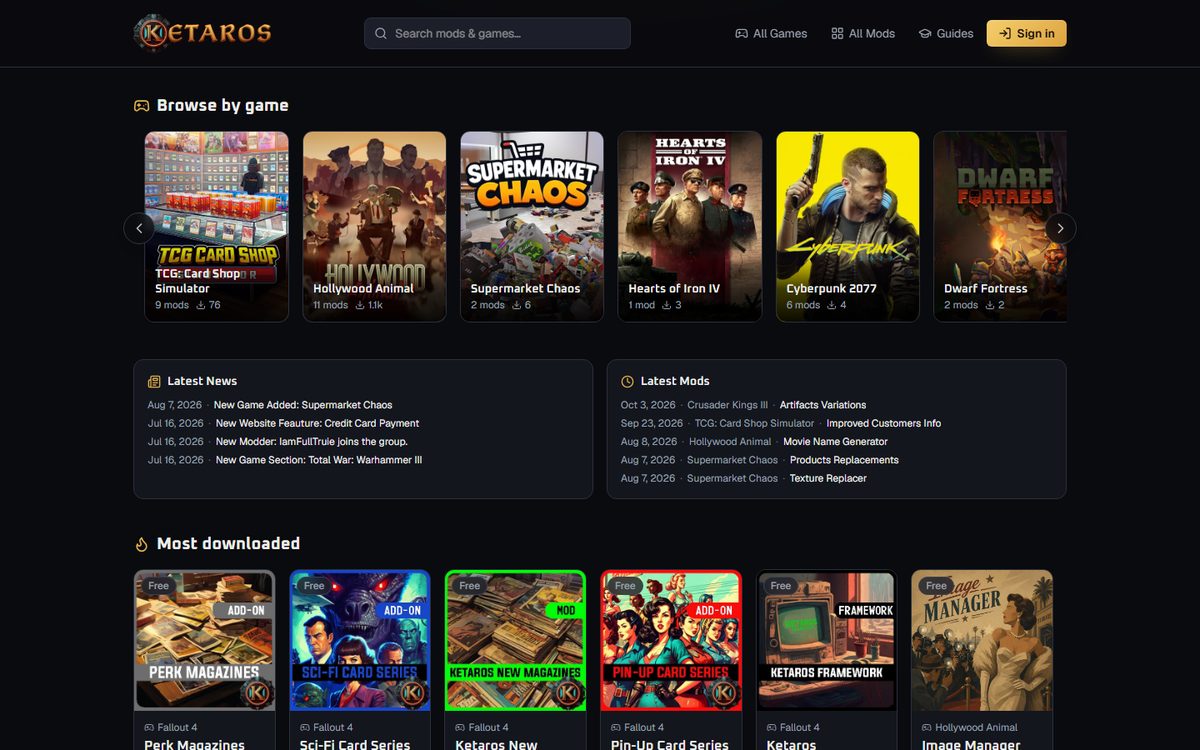This screenshot has width=1200, height=750.
Task: Open Pin-Up Card Series mod thumbnail
Action: pos(671,640)
